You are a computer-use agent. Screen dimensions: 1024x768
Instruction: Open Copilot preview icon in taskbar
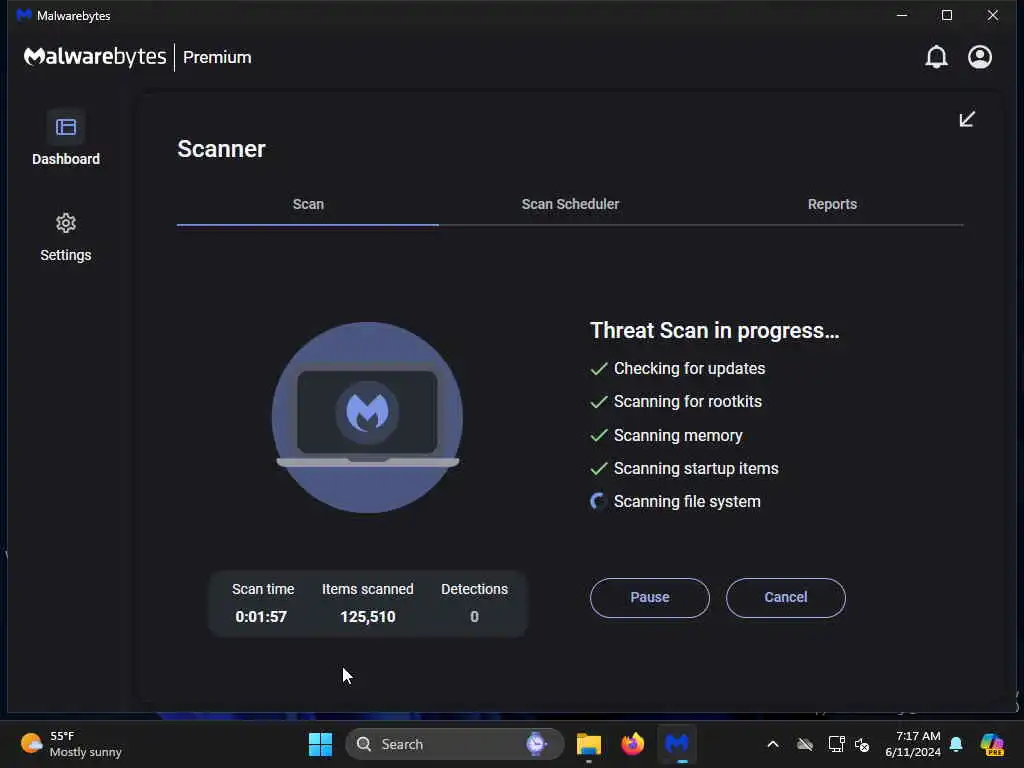point(992,744)
